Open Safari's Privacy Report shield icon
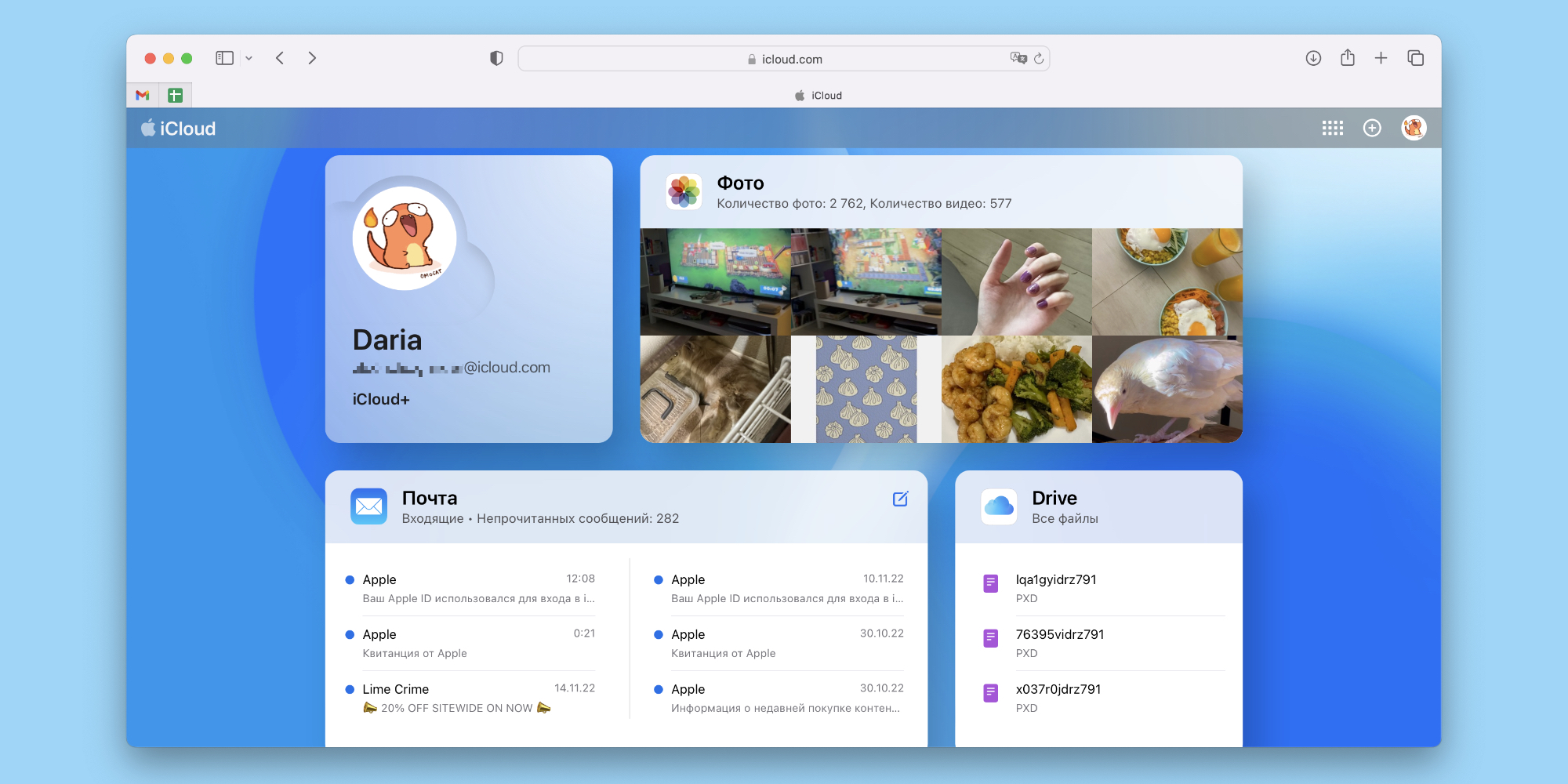Image resolution: width=1568 pixels, height=784 pixels. (x=495, y=57)
